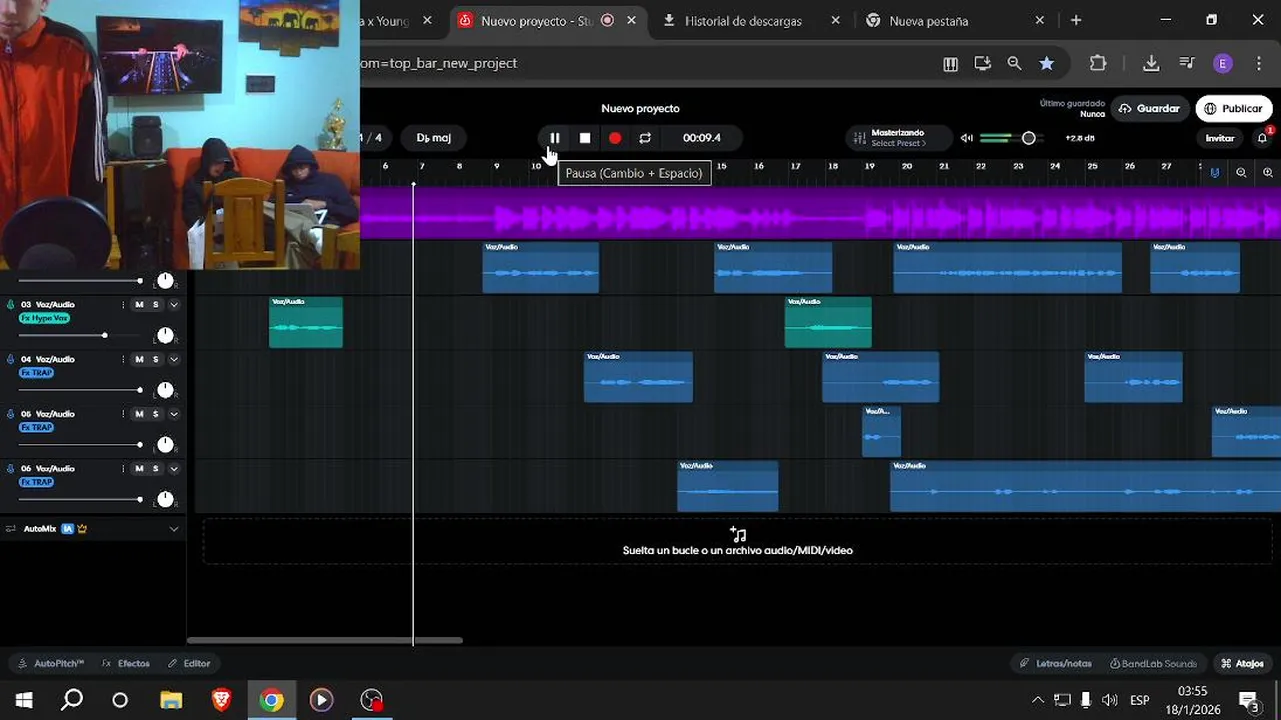Screen dimensions: 1281x720
Task: Open the Editor tab in bottom bar
Action: (189, 663)
